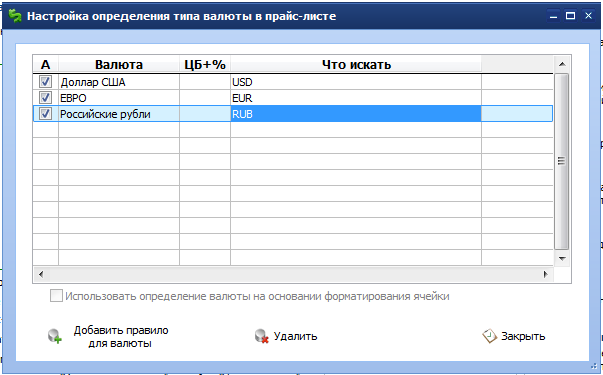Click the Закрыть button label
This screenshot has width=603, height=375.
click(x=523, y=336)
